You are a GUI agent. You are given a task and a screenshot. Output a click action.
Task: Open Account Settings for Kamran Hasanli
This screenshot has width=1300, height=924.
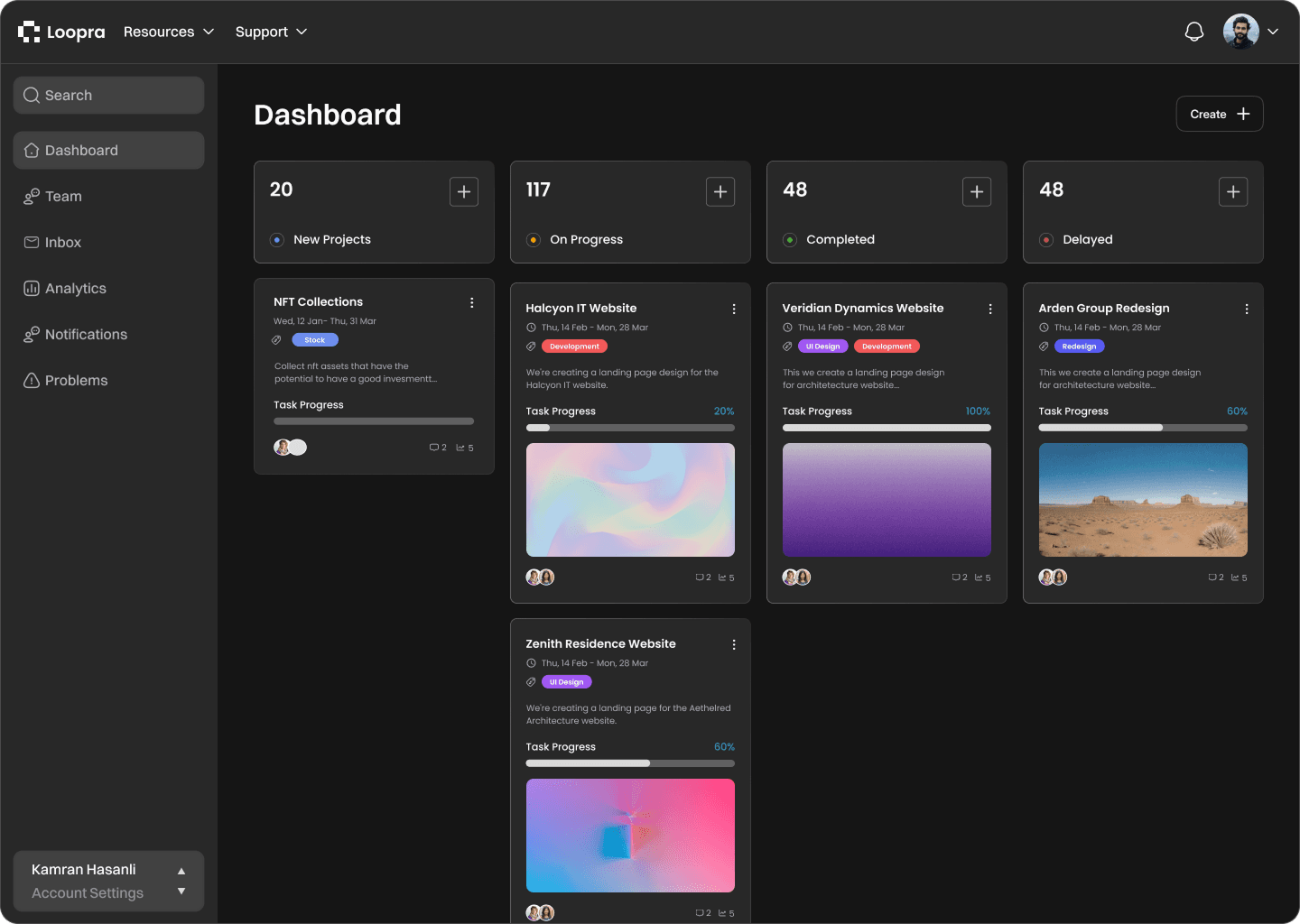click(87, 892)
